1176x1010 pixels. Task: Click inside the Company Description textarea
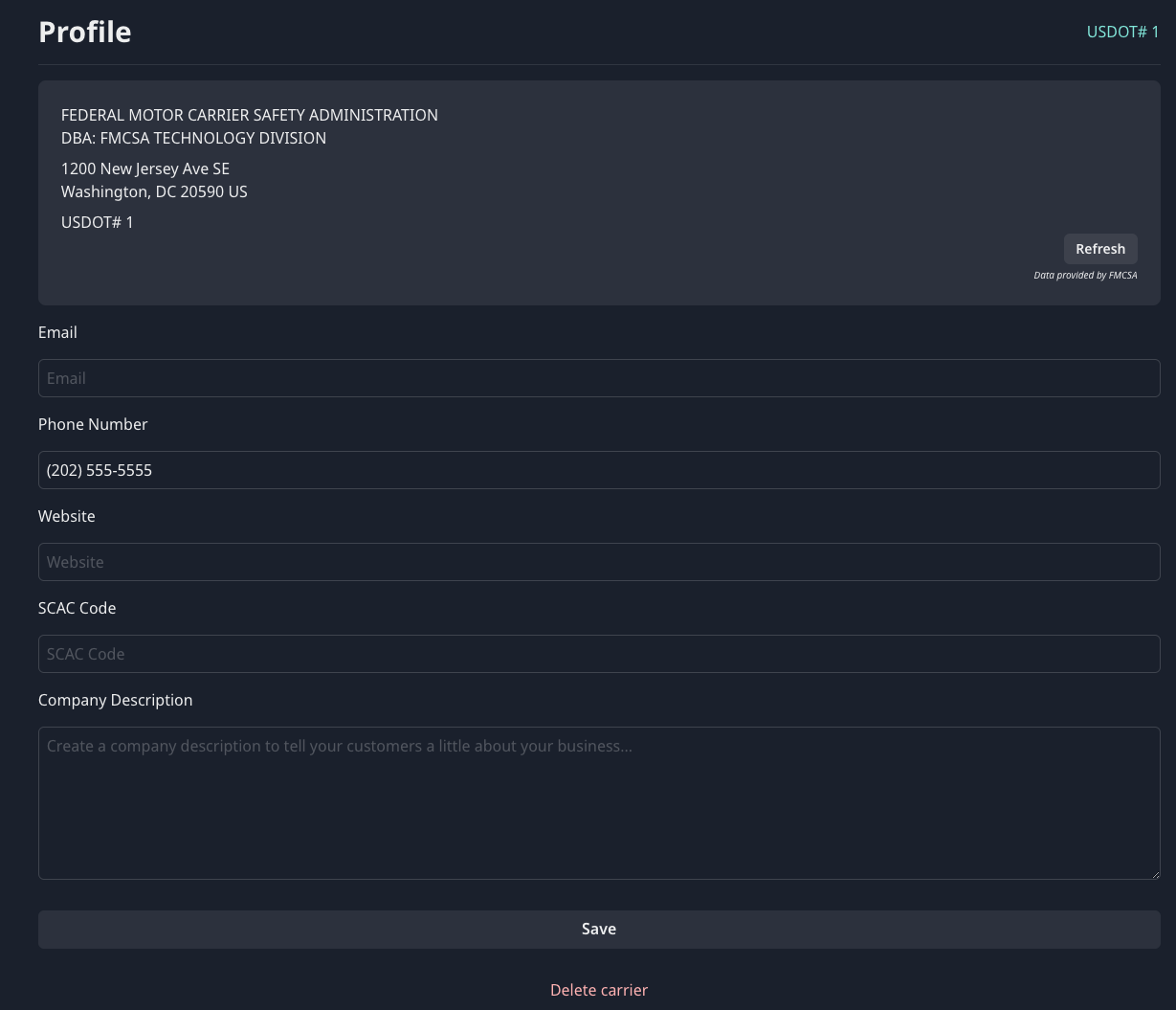599,803
